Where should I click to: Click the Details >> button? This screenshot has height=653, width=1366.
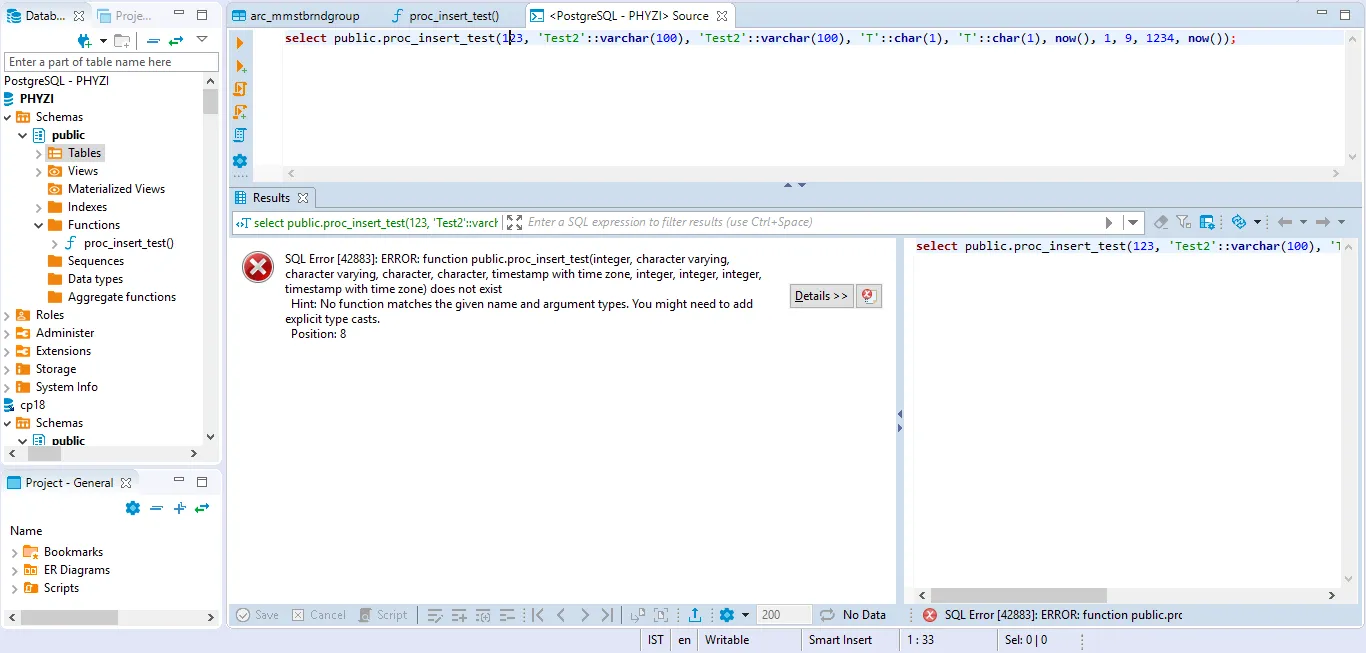coord(821,296)
